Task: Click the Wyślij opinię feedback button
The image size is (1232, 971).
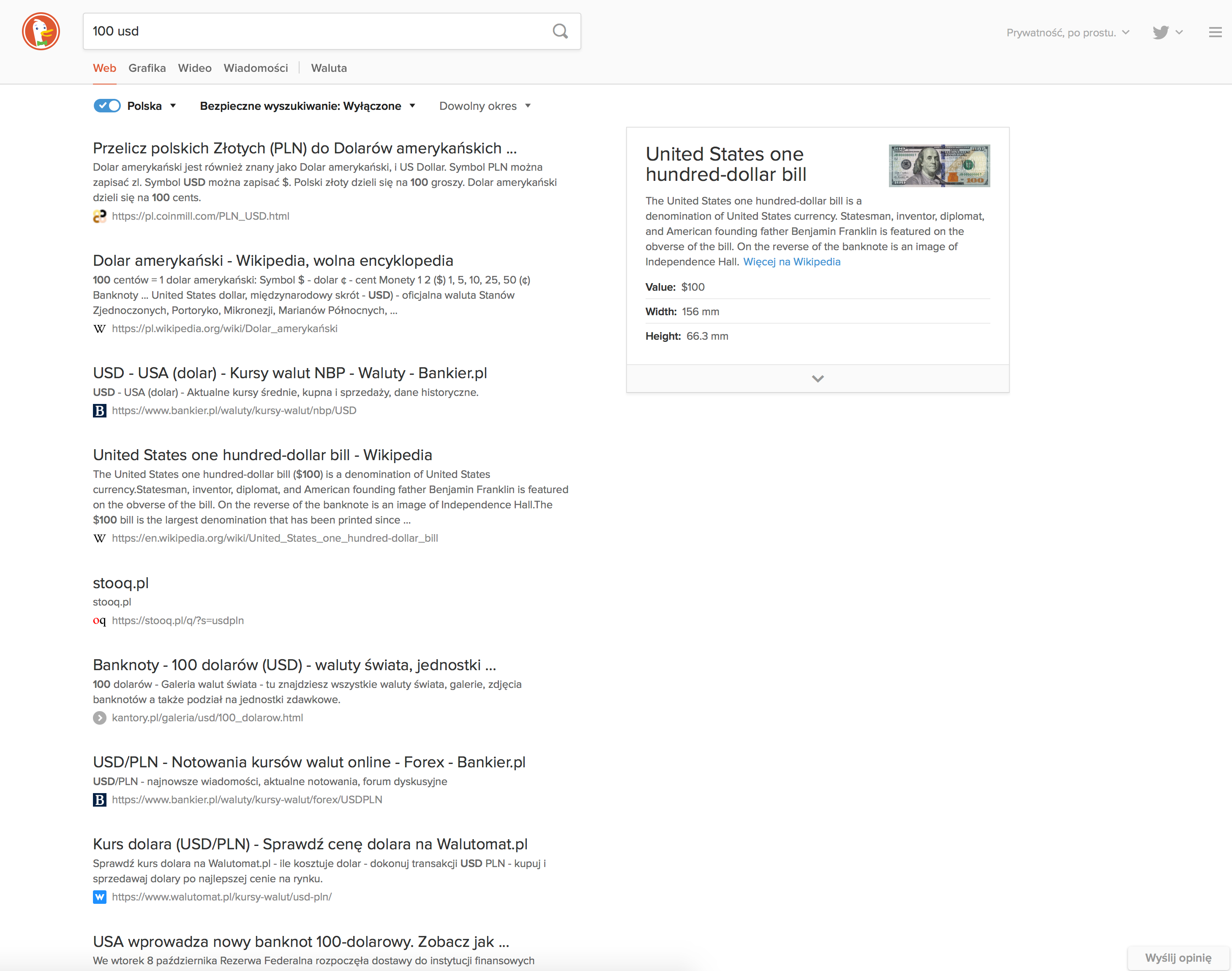Action: click(1178, 958)
